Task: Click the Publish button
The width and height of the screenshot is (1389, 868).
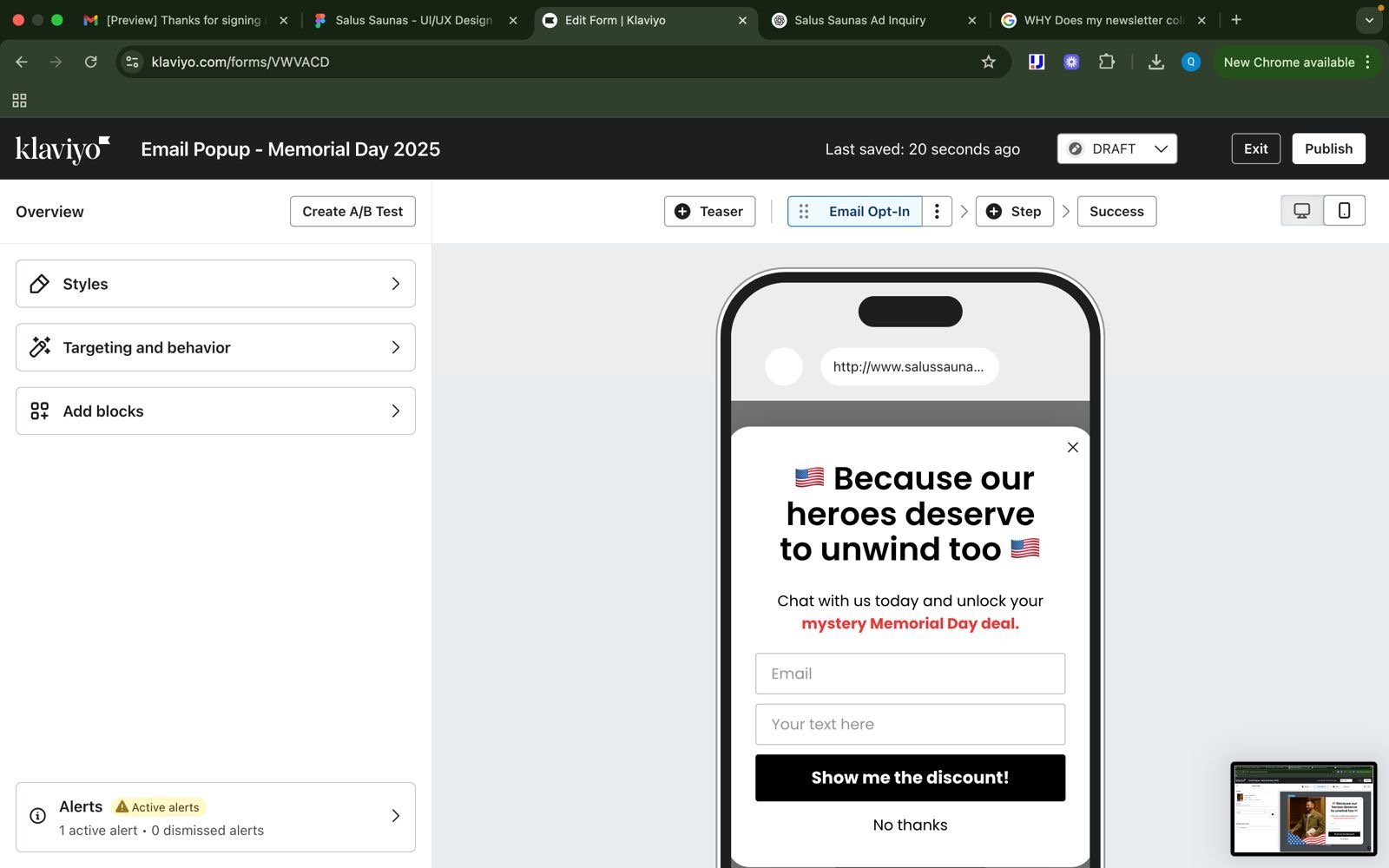Action: pos(1327,148)
